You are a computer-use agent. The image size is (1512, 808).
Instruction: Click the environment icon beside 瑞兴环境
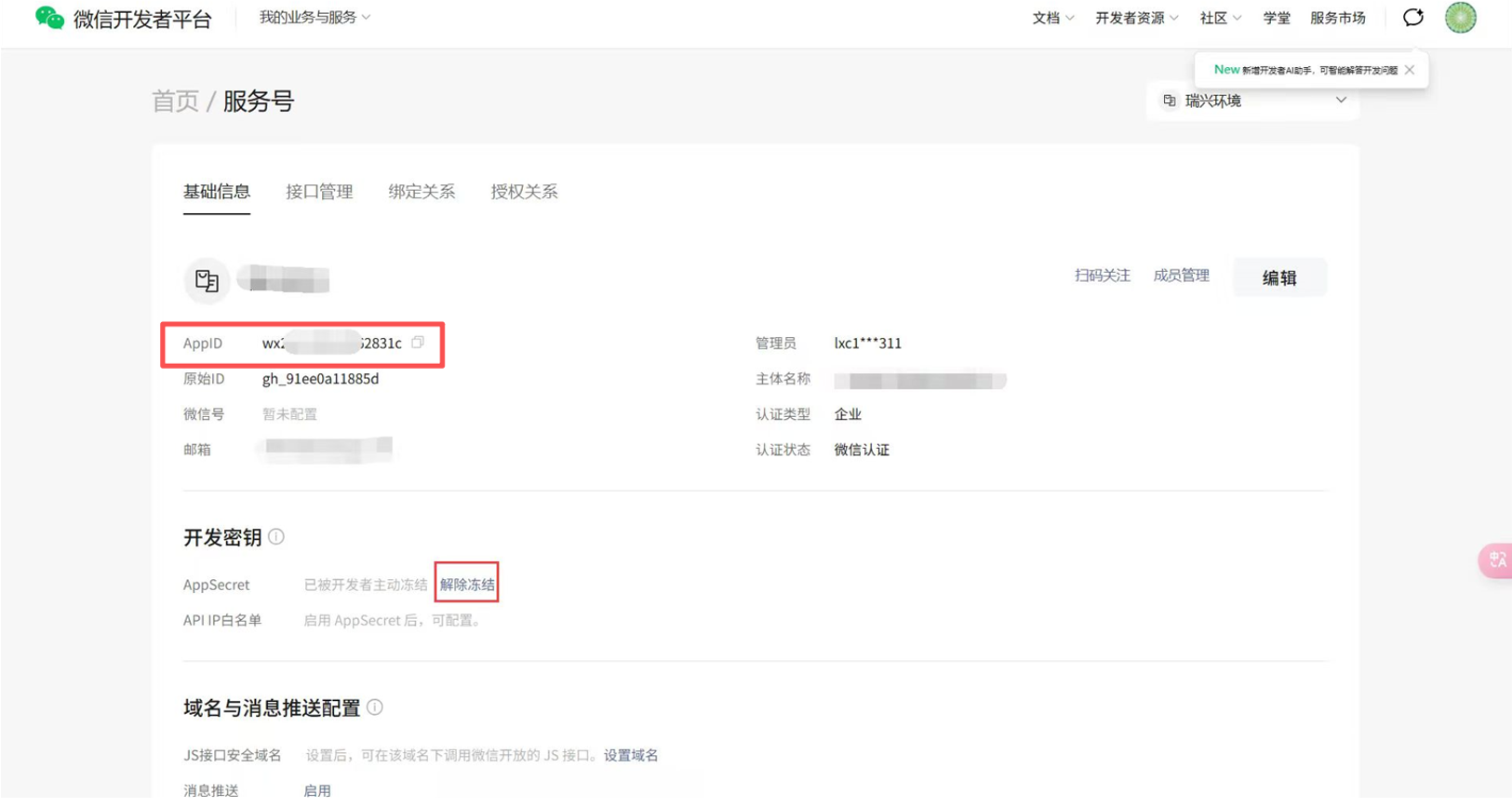(1170, 101)
